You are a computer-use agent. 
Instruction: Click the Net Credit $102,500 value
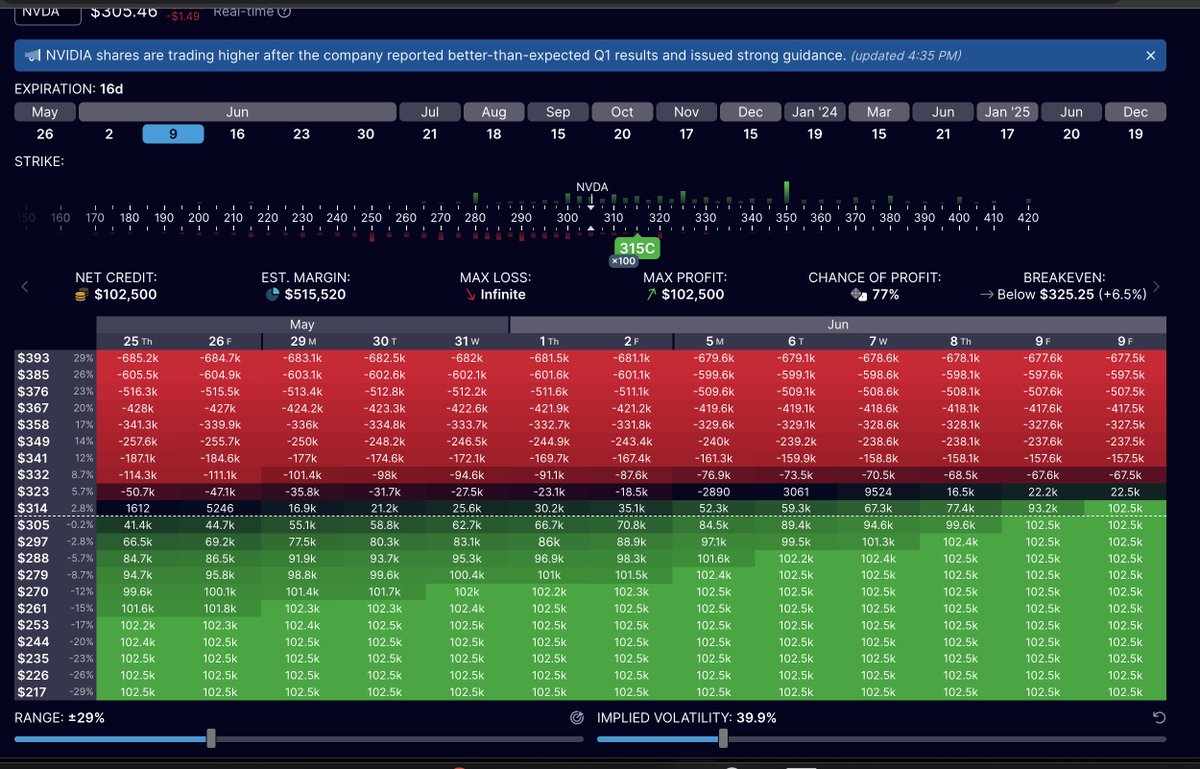tap(125, 295)
